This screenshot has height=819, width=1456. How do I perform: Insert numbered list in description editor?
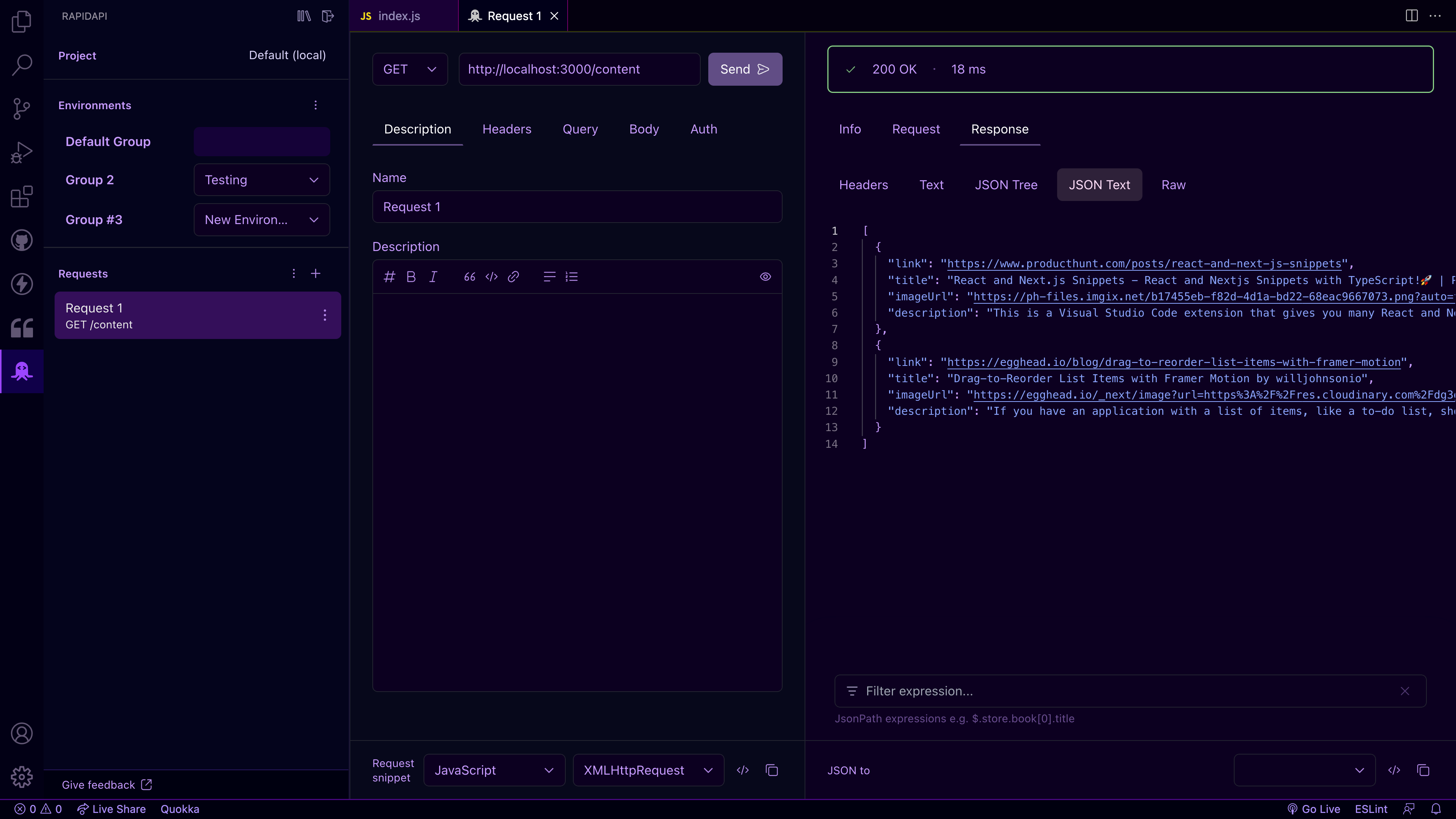tap(571, 277)
